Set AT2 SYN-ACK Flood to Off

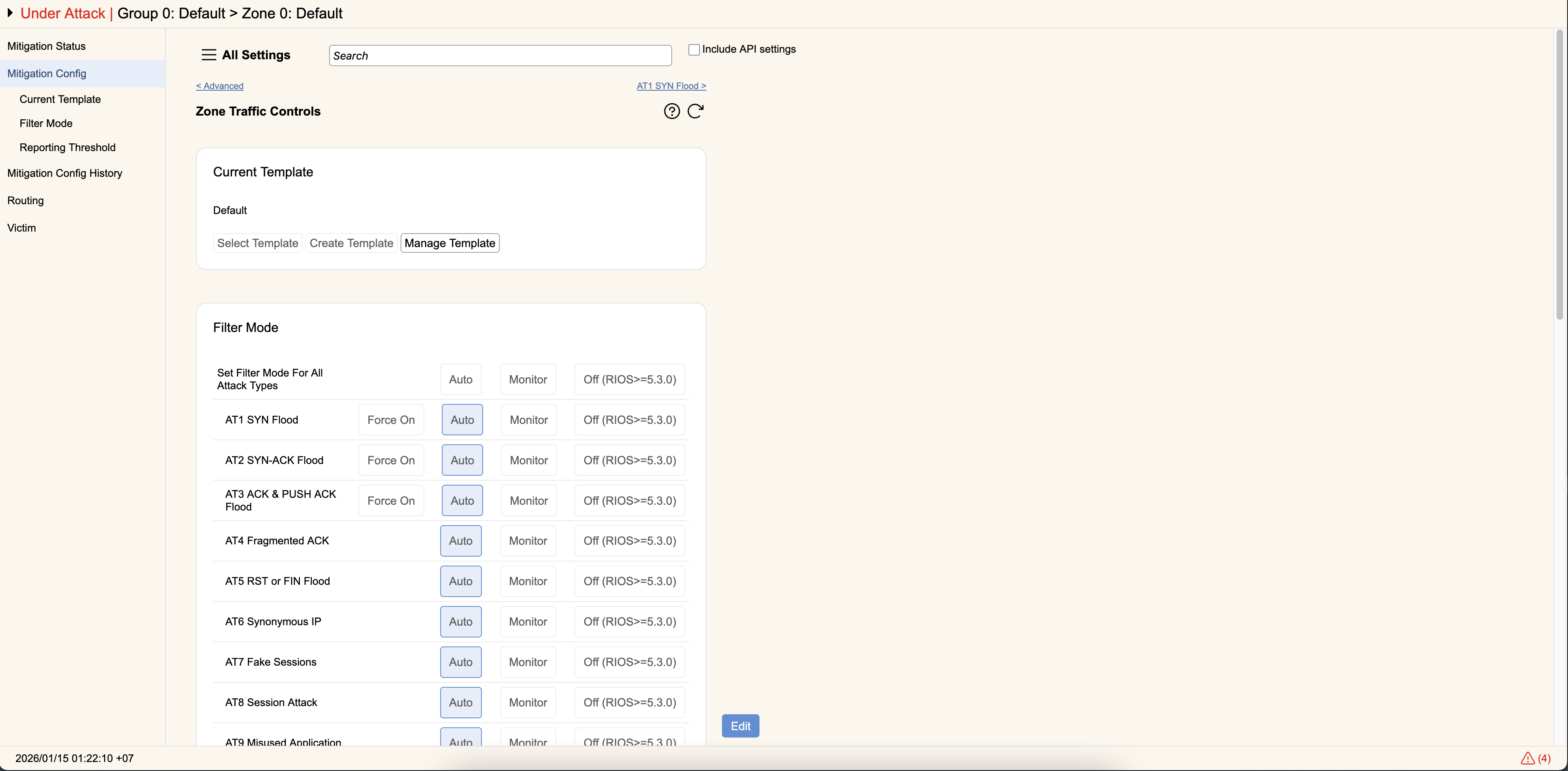pyautogui.click(x=629, y=460)
